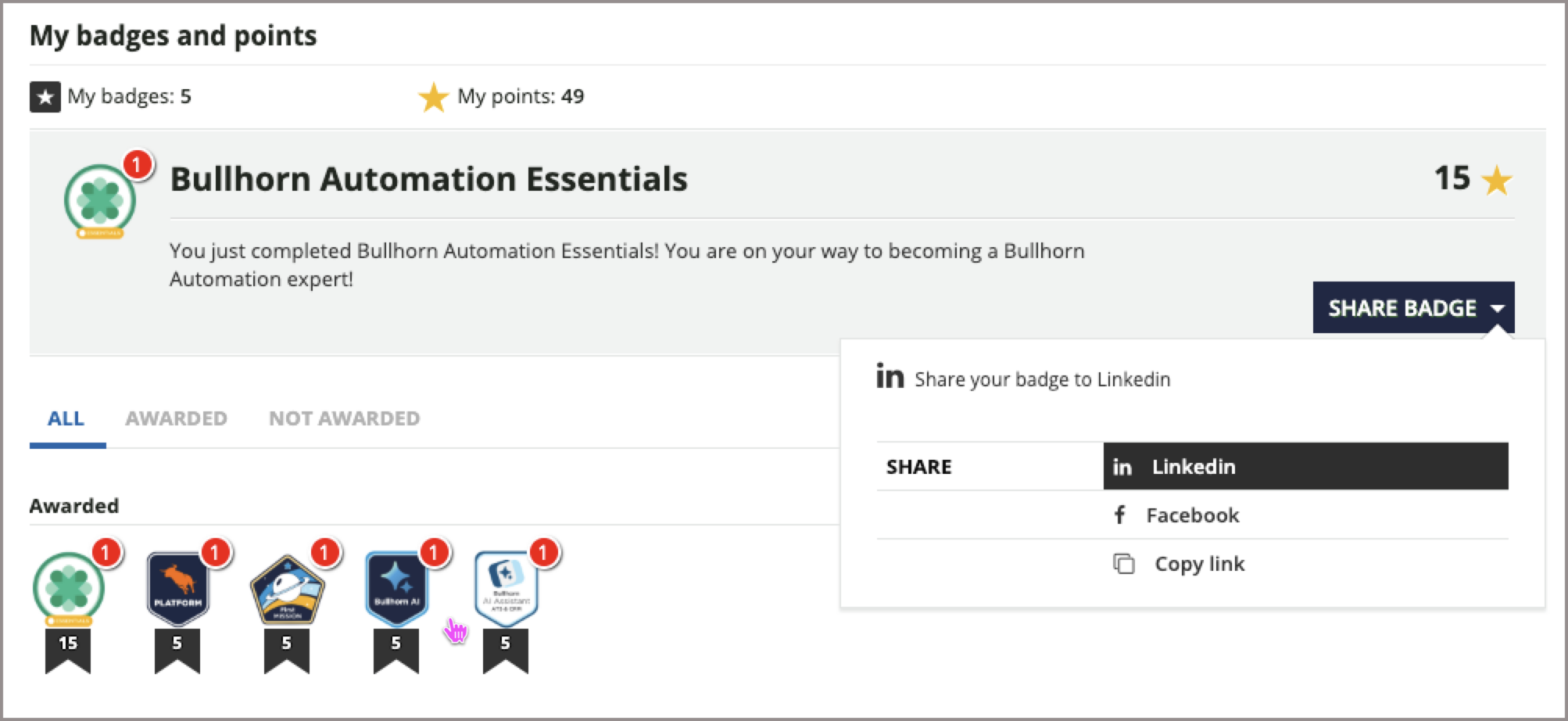This screenshot has width=1568, height=721.
Task: Click the 'Awarded' section heading
Action: [74, 506]
